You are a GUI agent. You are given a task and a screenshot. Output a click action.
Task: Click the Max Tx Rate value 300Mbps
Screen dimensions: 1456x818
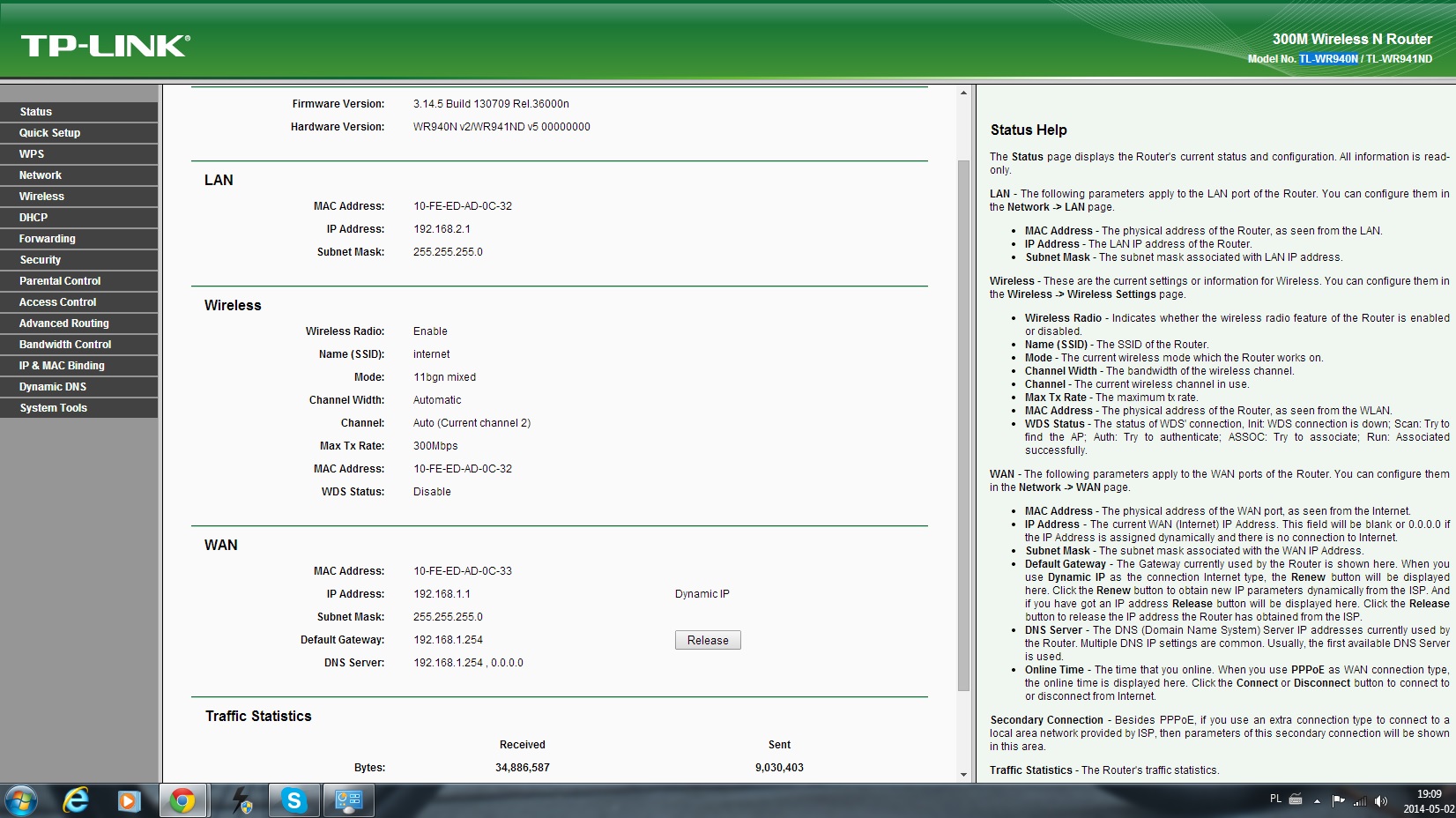coord(435,446)
